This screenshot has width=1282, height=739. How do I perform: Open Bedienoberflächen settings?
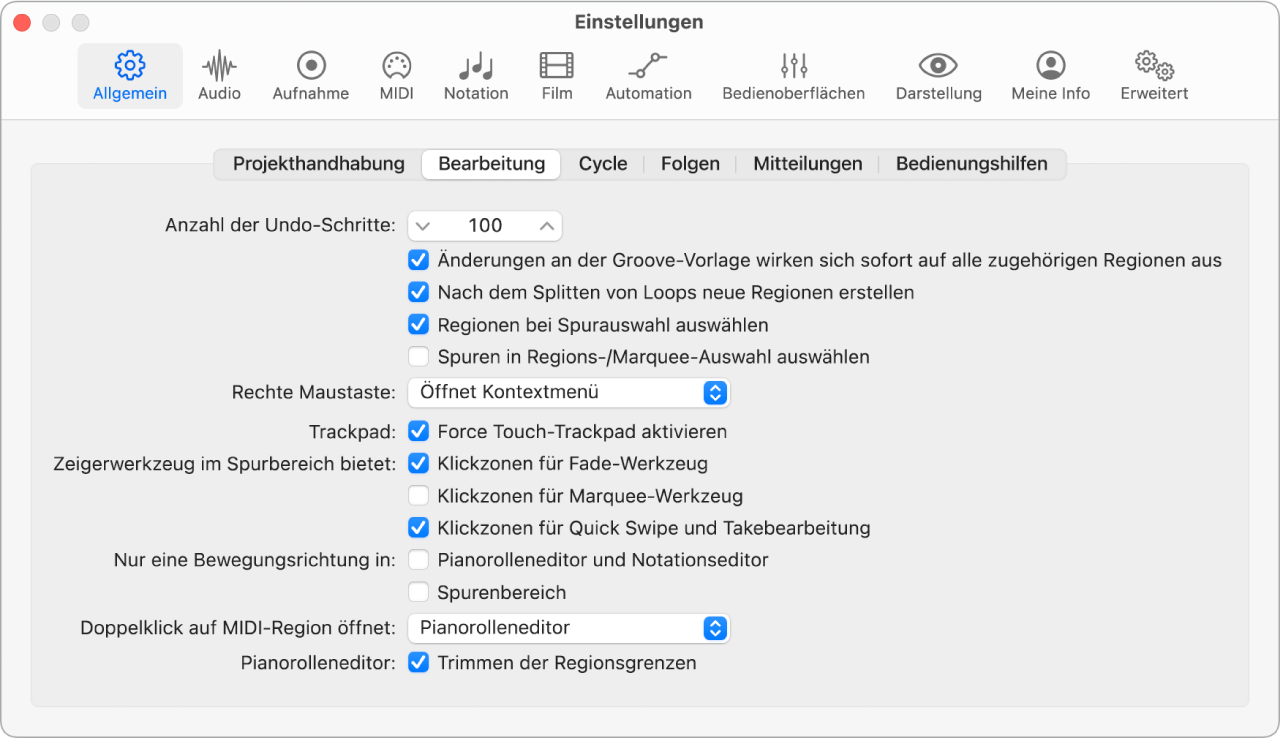793,75
